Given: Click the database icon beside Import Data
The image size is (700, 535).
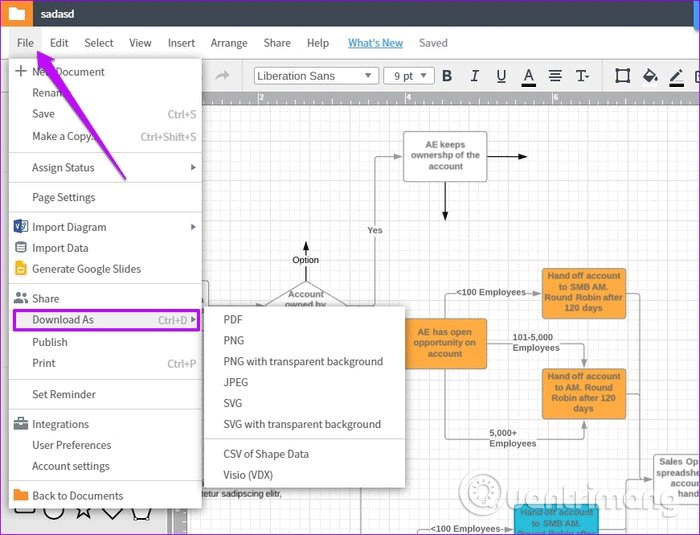Looking at the screenshot, I should [21, 247].
